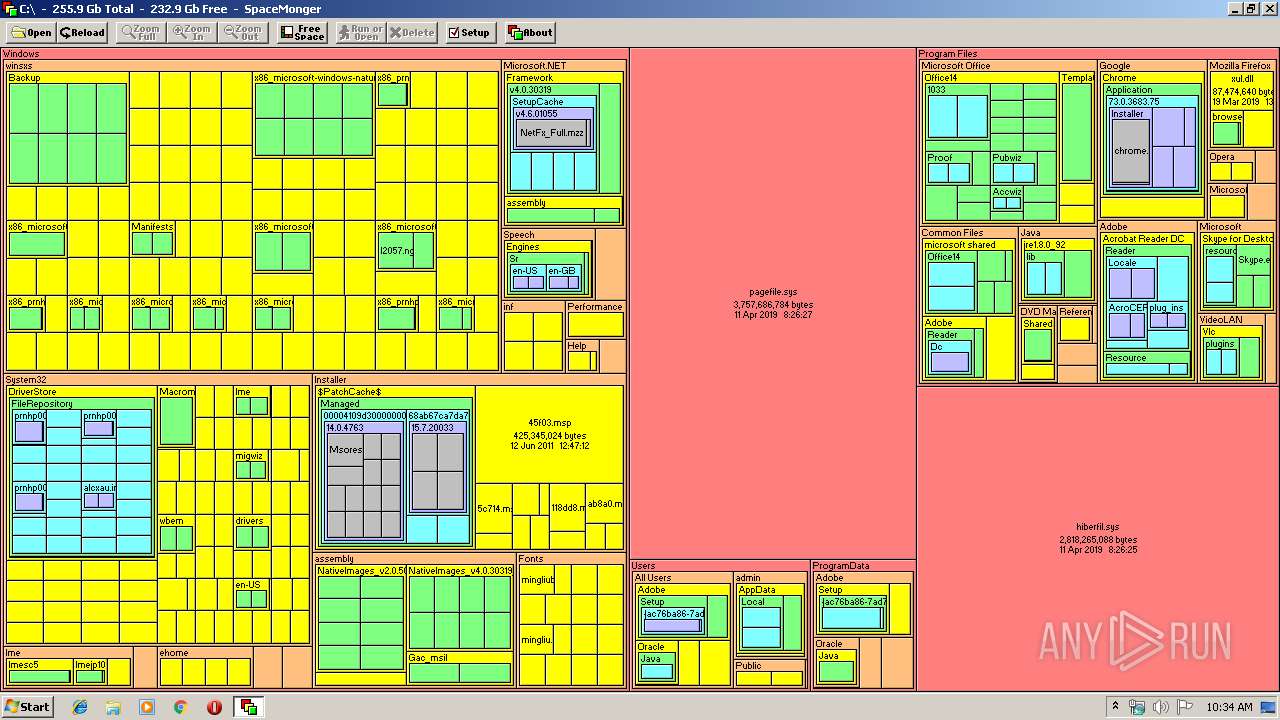This screenshot has width=1280, height=720.
Task: Click the Microsoft Office folder label
Action: [x=956, y=66]
